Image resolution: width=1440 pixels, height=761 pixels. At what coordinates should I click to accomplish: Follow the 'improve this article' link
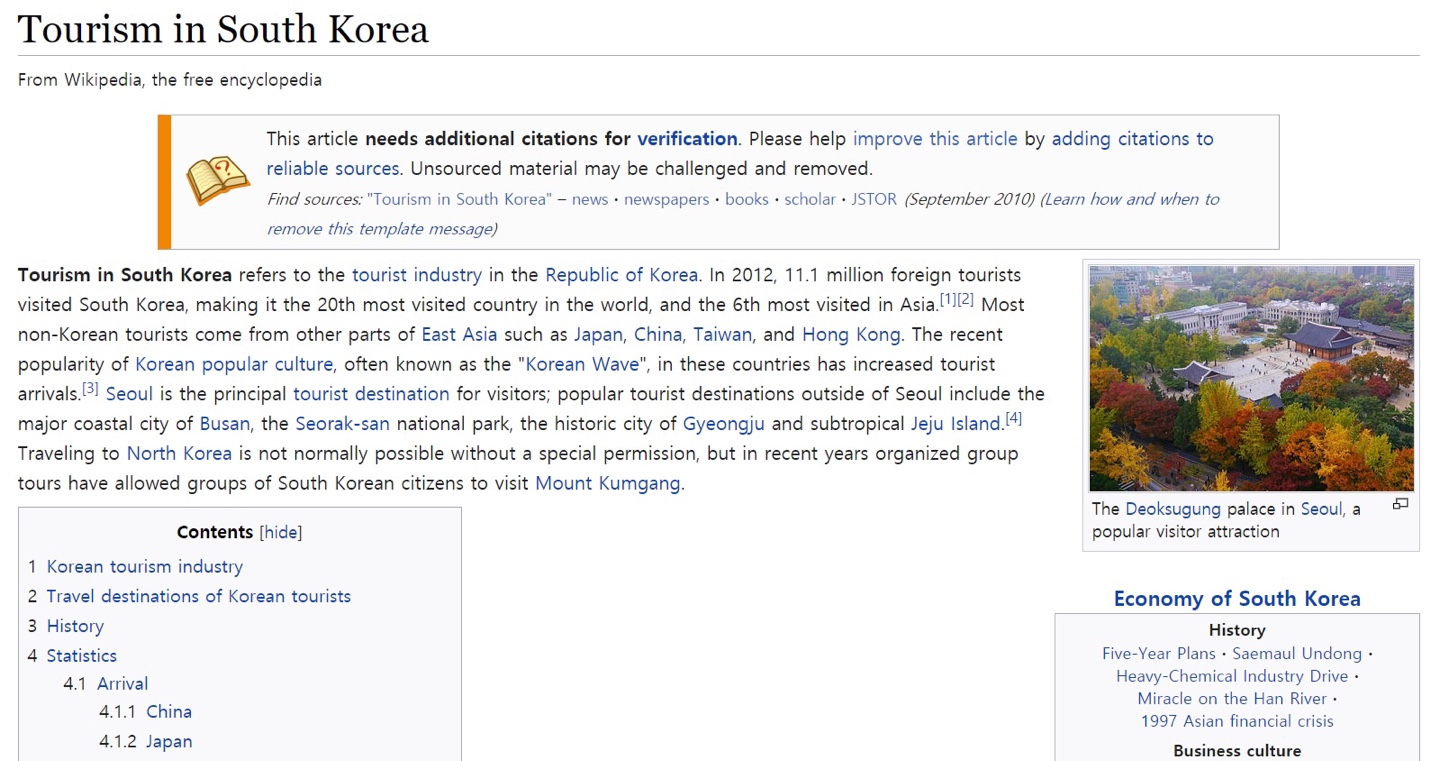pyautogui.click(x=935, y=139)
